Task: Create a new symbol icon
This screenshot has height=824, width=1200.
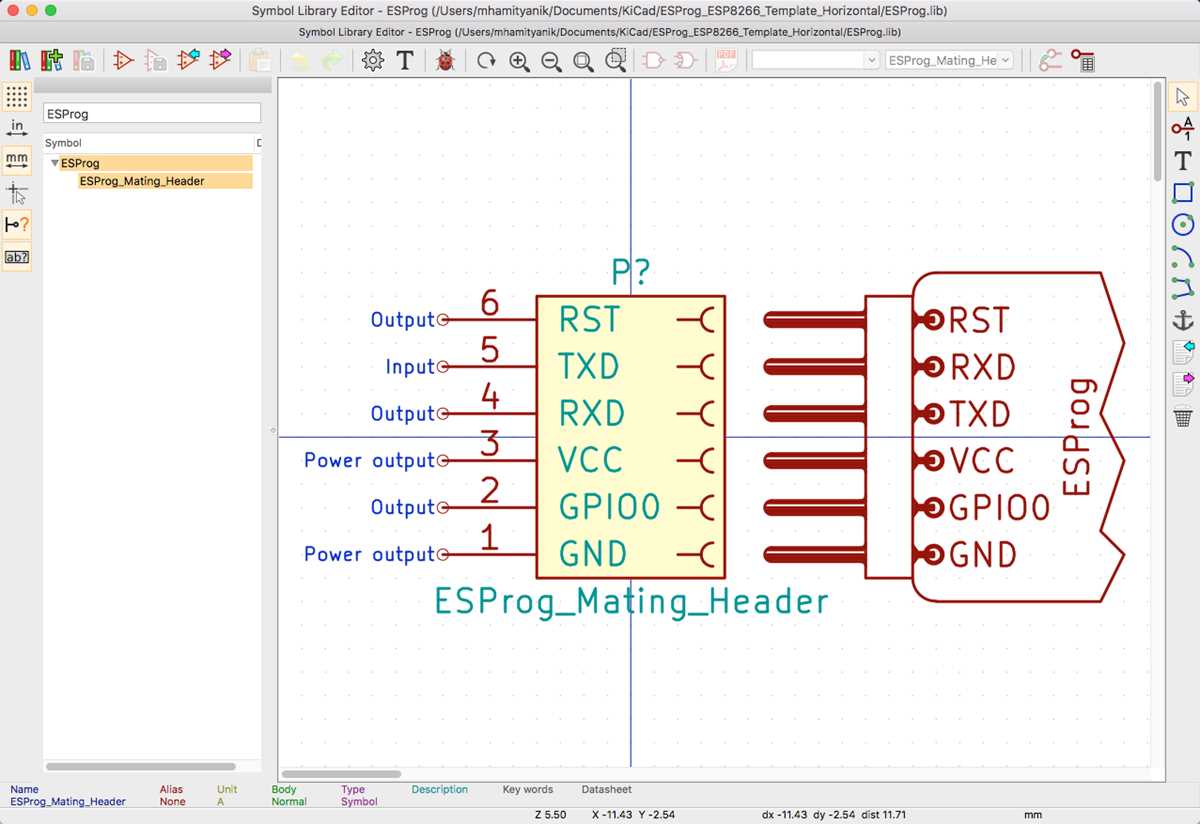Action: (124, 60)
